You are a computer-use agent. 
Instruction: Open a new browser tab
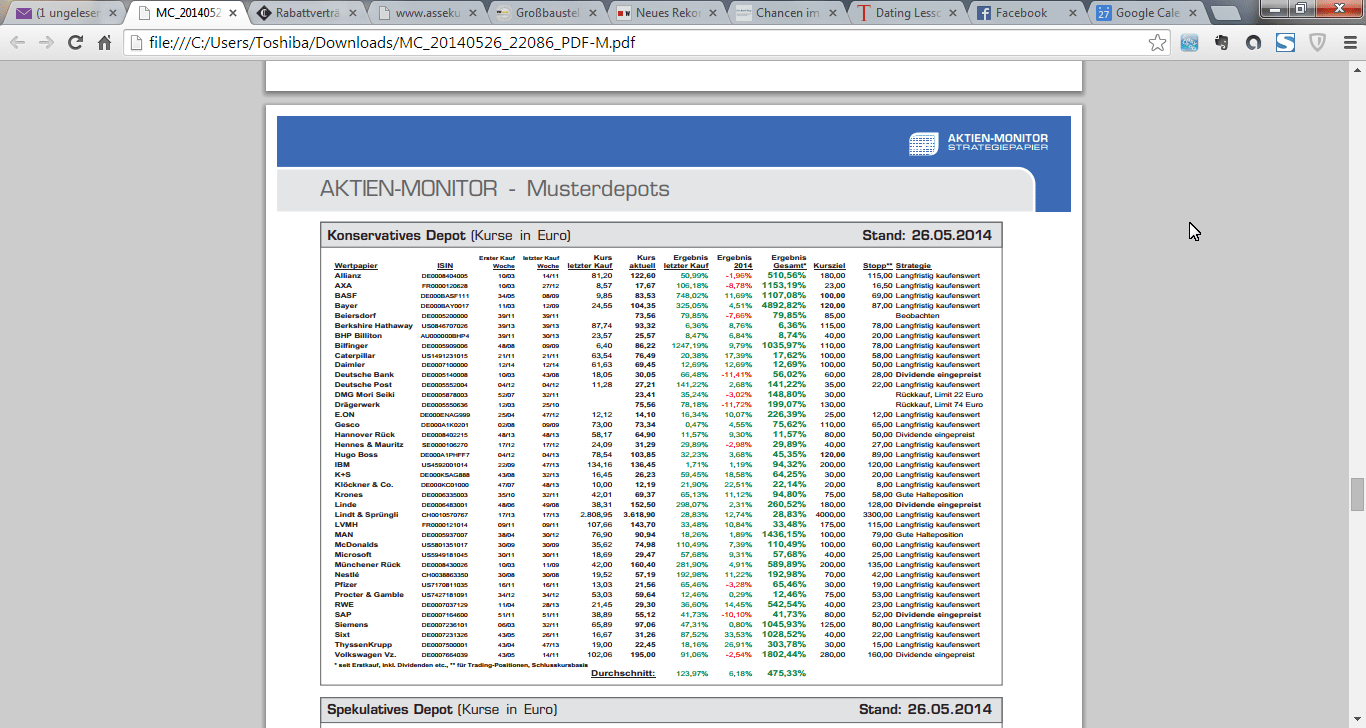[1225, 13]
